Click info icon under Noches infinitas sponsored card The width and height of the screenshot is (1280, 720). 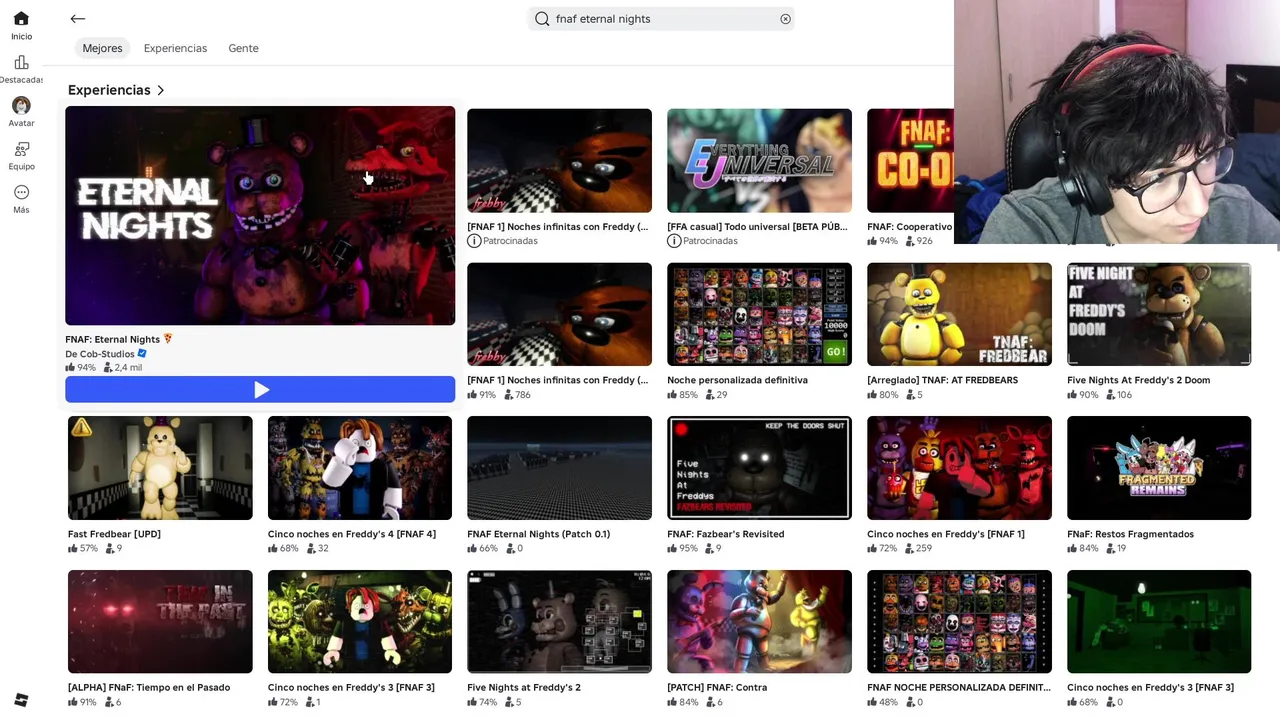(x=474, y=241)
